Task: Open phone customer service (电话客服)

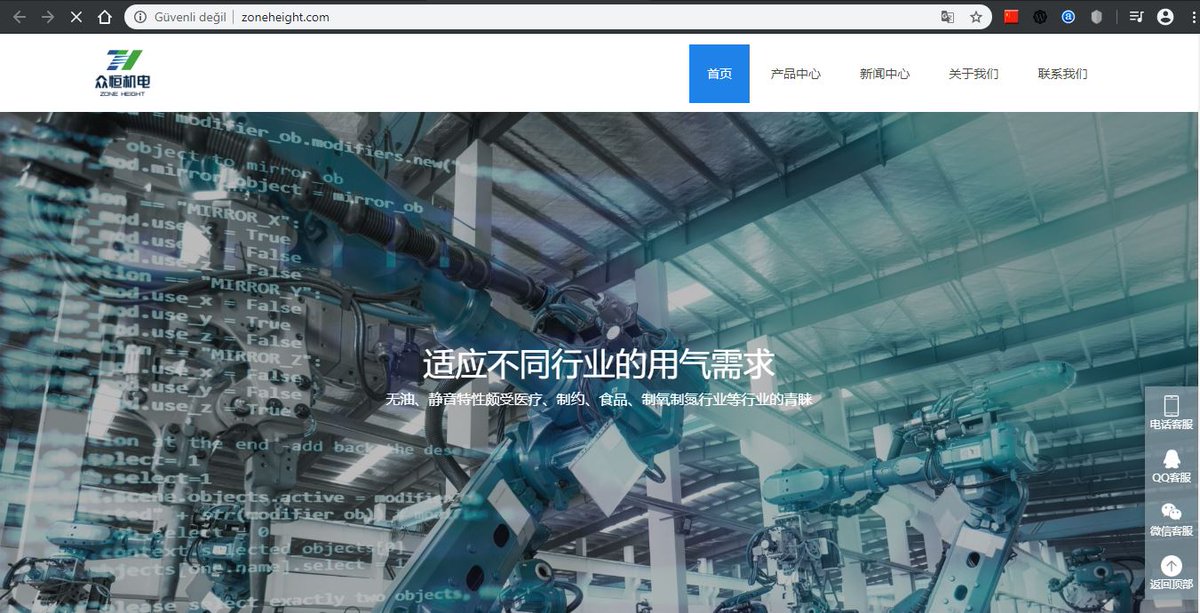Action: point(1172,413)
